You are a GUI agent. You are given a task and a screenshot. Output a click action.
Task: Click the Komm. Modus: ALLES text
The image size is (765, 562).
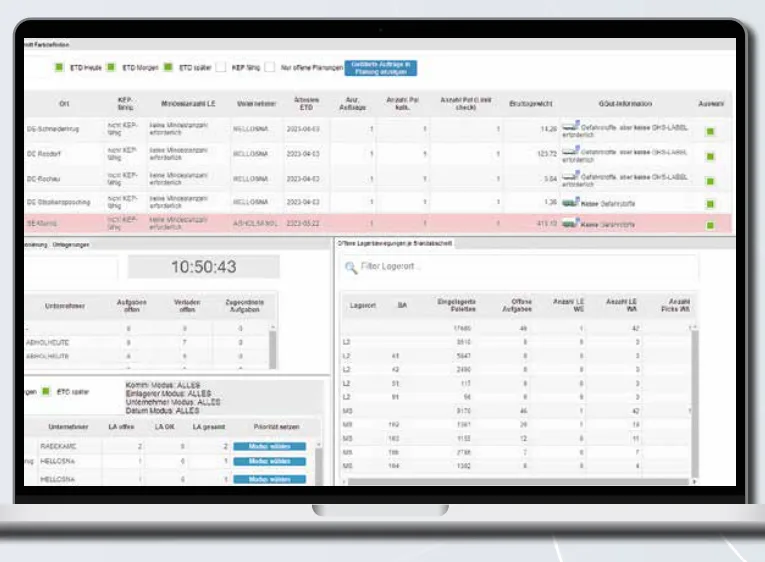(x=162, y=385)
